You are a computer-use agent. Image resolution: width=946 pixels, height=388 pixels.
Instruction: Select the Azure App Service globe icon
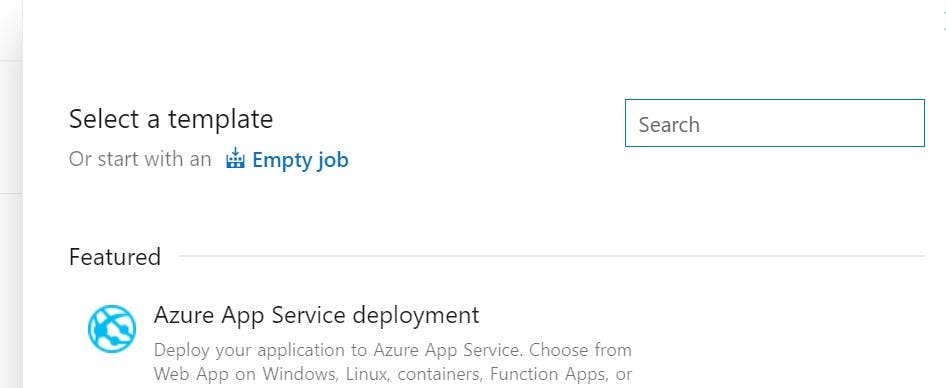[112, 329]
